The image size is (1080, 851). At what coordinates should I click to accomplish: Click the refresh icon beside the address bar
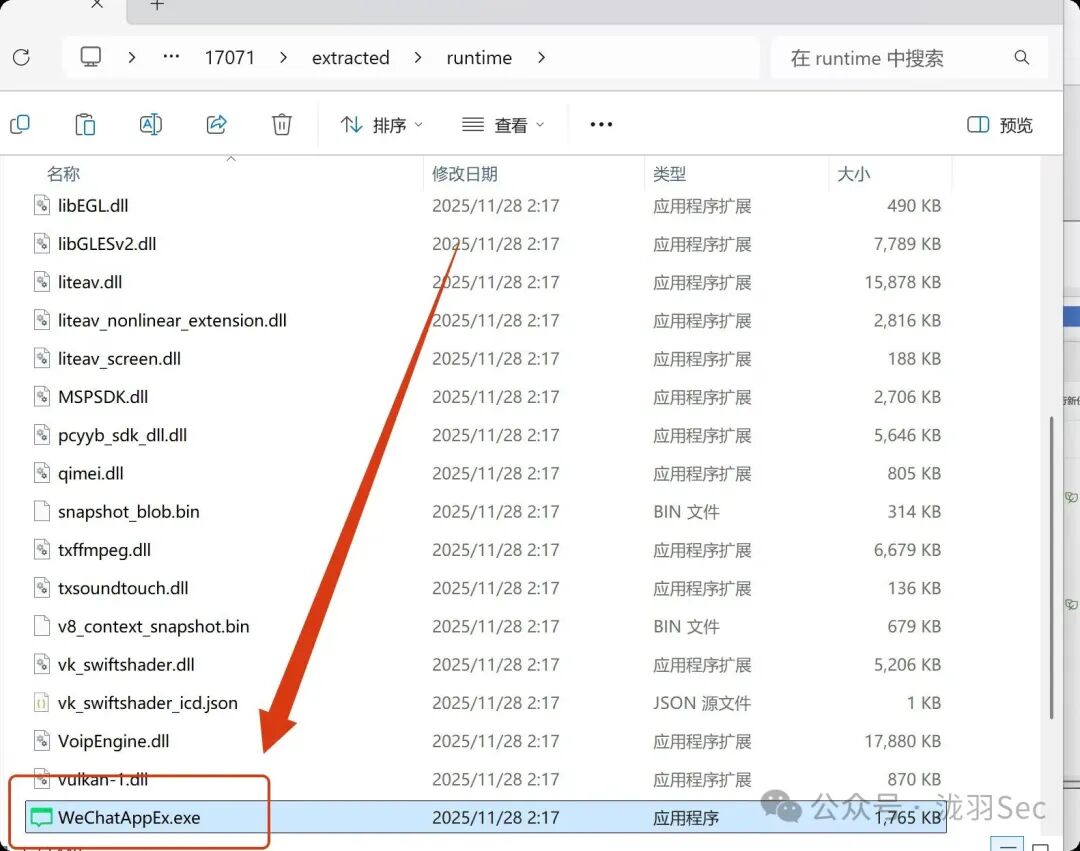[x=21, y=57]
